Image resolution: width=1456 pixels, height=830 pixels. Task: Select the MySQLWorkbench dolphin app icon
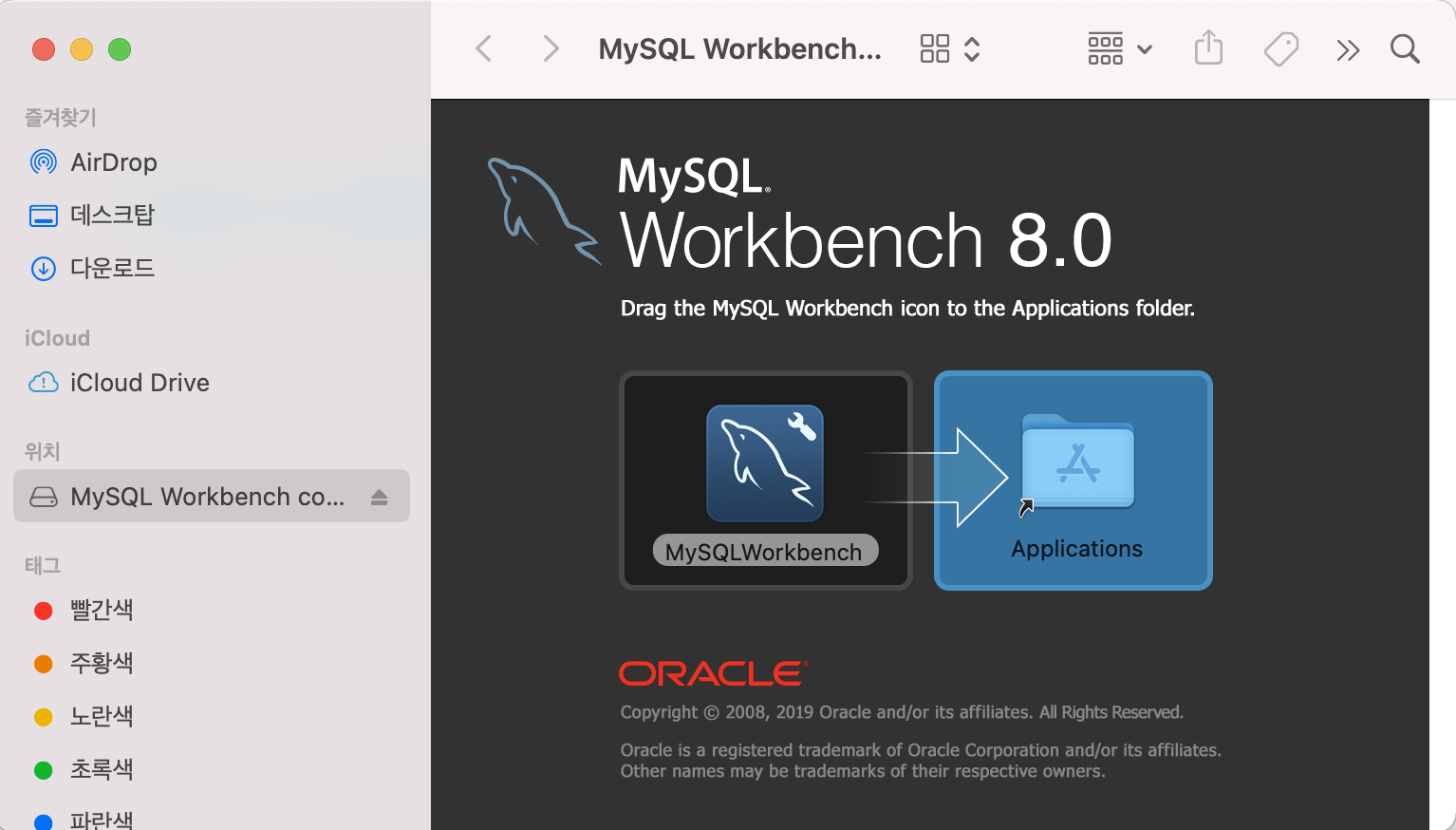click(x=765, y=463)
